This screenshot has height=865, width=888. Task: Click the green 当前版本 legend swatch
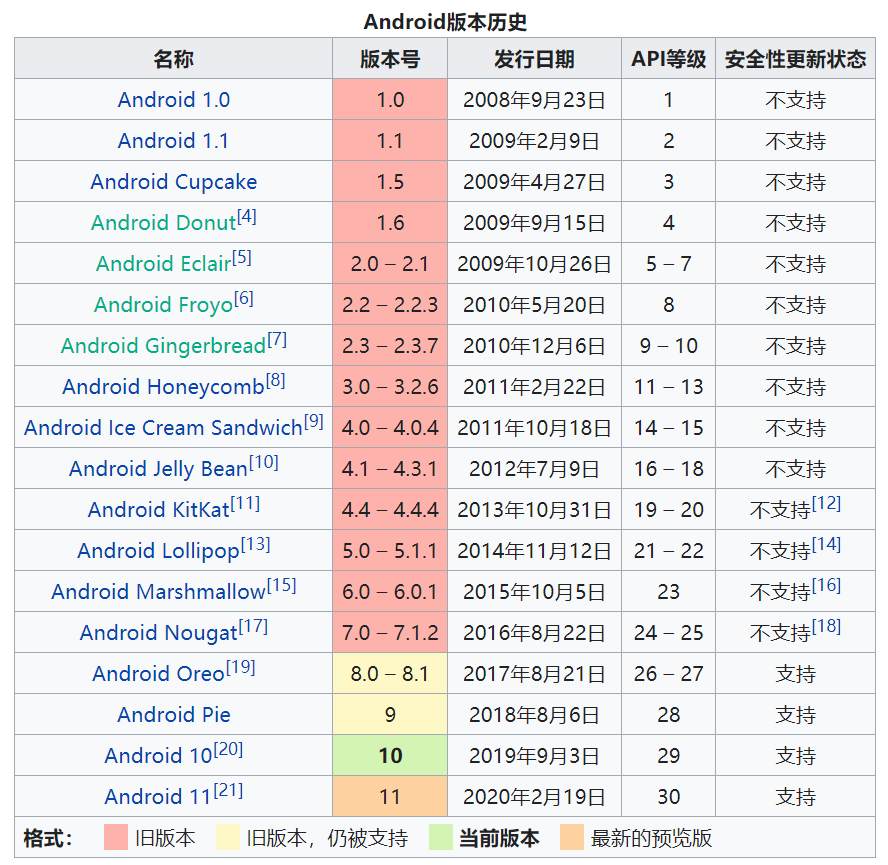tap(440, 837)
